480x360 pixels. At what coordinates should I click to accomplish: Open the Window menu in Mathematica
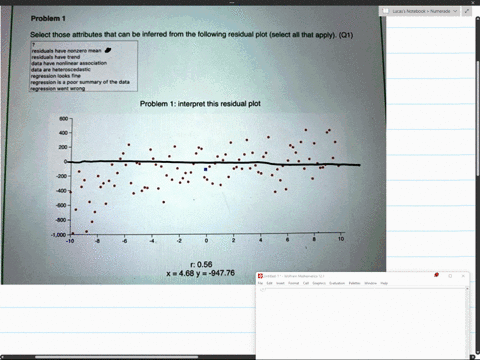point(370,283)
